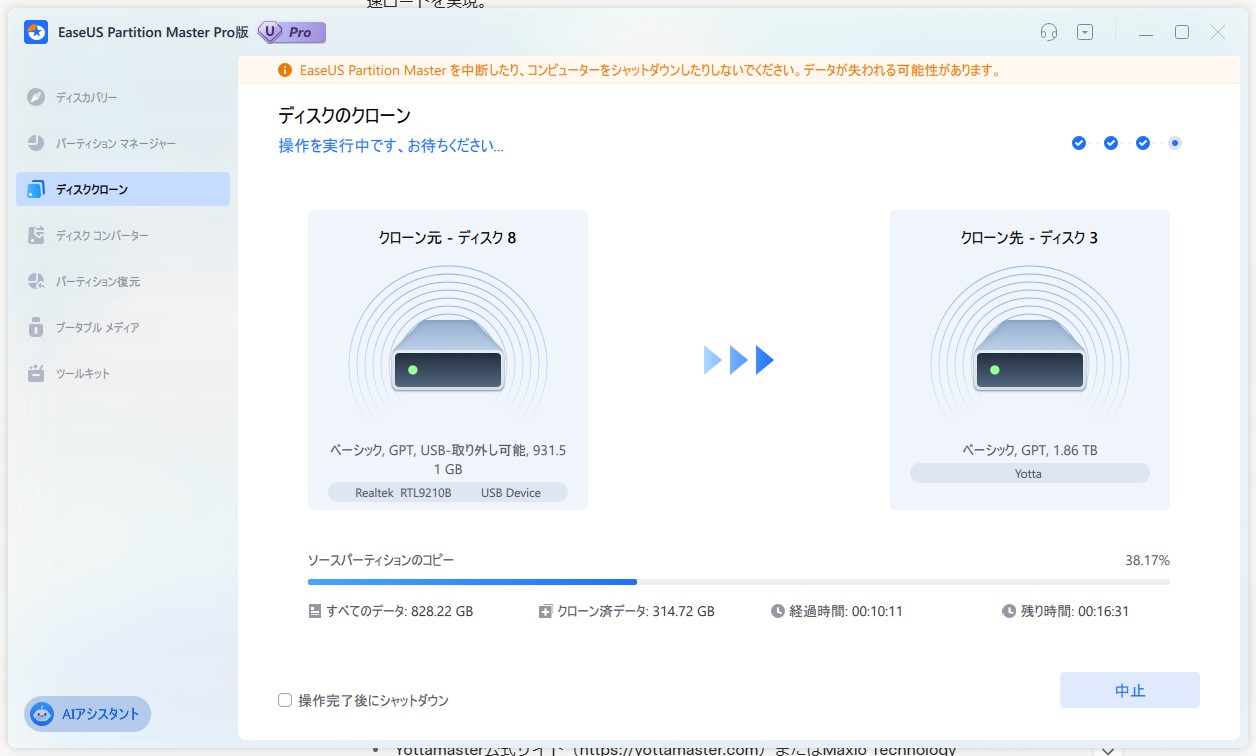
Task: Open パーティション復元 section
Action: pyautogui.click(x=123, y=281)
